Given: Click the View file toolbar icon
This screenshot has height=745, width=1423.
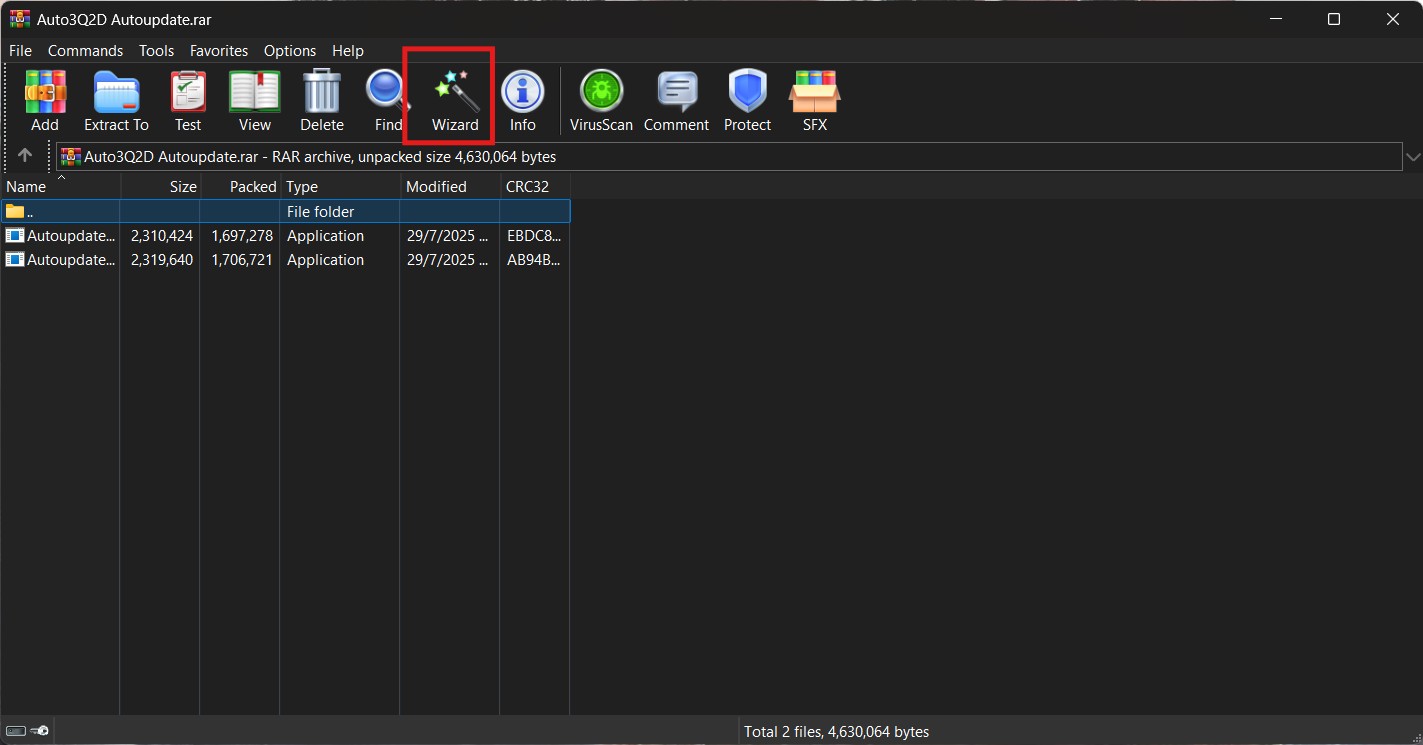Looking at the screenshot, I should (254, 101).
